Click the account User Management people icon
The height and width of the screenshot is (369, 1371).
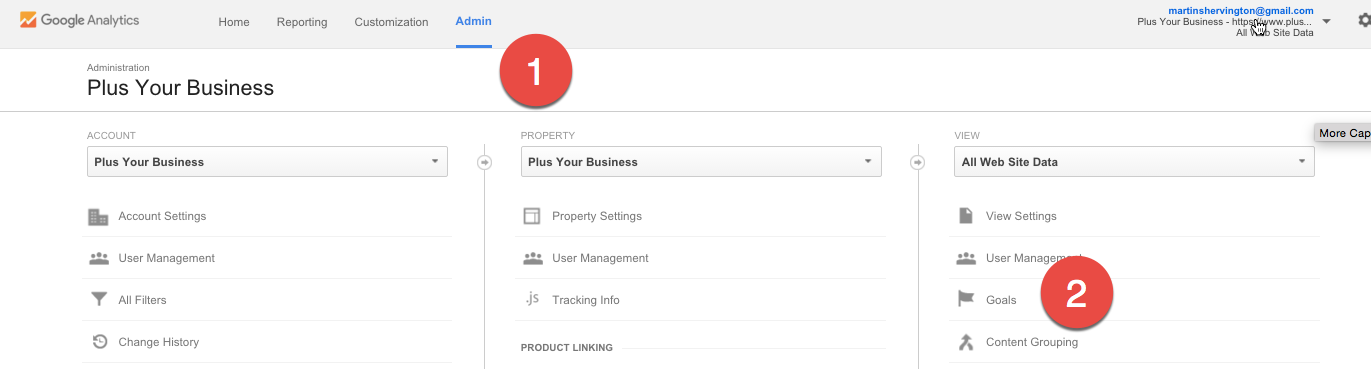98,258
